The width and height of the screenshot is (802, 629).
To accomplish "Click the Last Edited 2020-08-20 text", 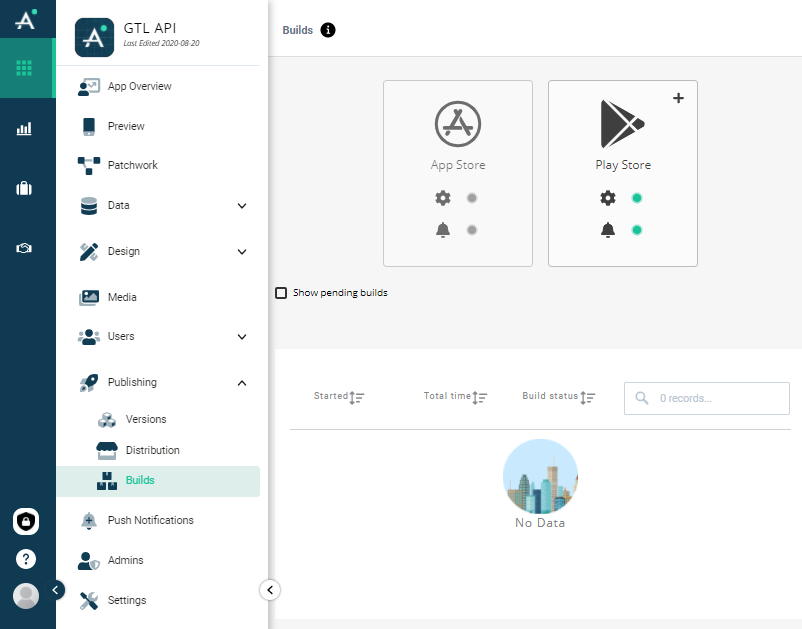I will (x=162, y=43).
